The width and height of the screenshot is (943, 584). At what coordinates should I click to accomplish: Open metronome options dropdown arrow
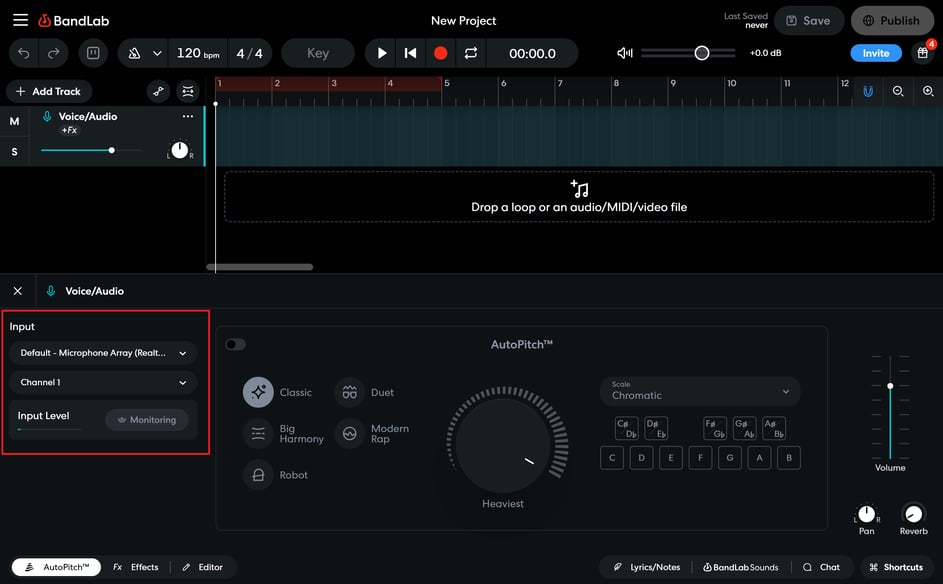(157, 54)
